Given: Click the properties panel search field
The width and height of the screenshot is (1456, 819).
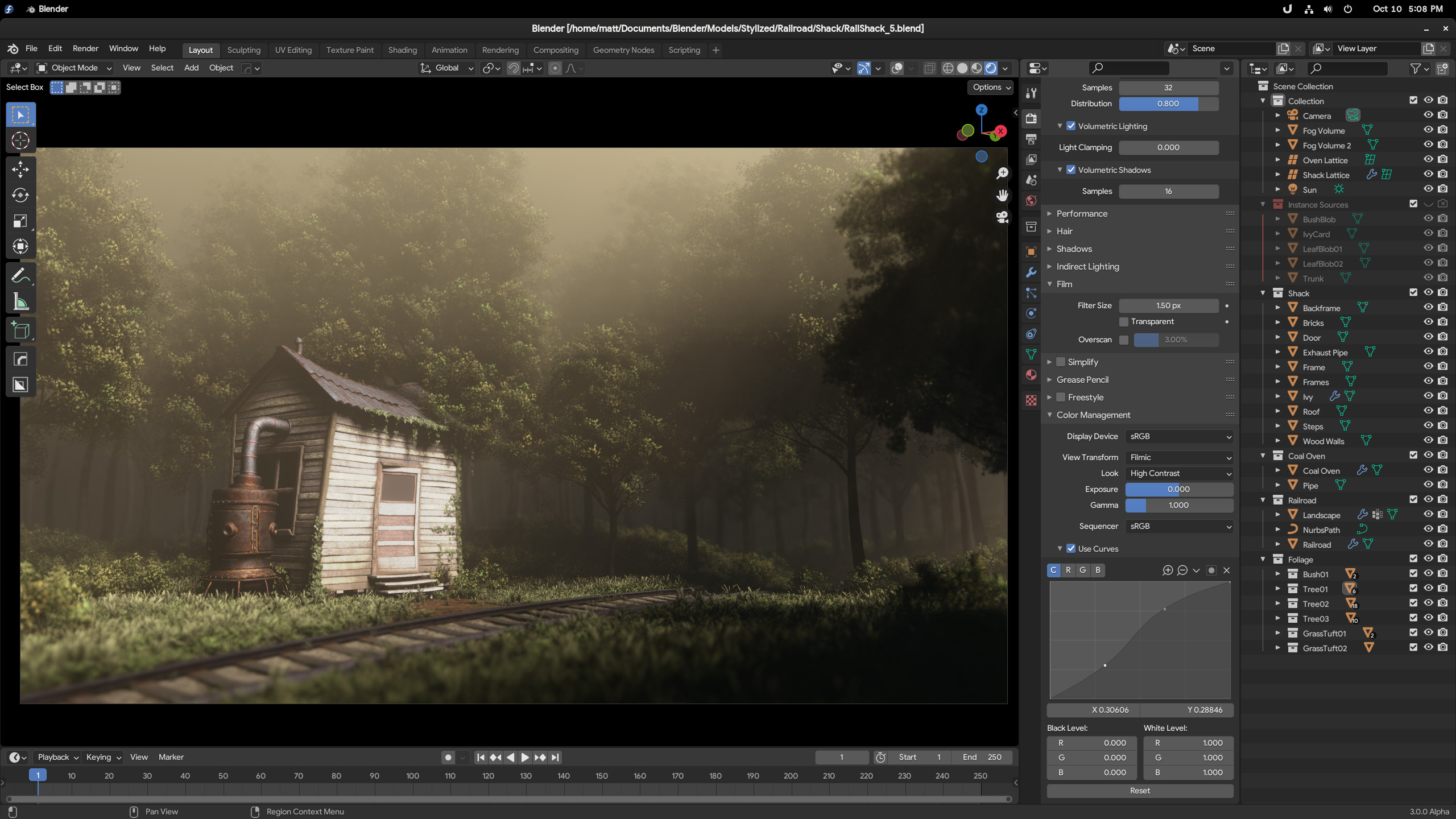Looking at the screenshot, I should (1129, 68).
